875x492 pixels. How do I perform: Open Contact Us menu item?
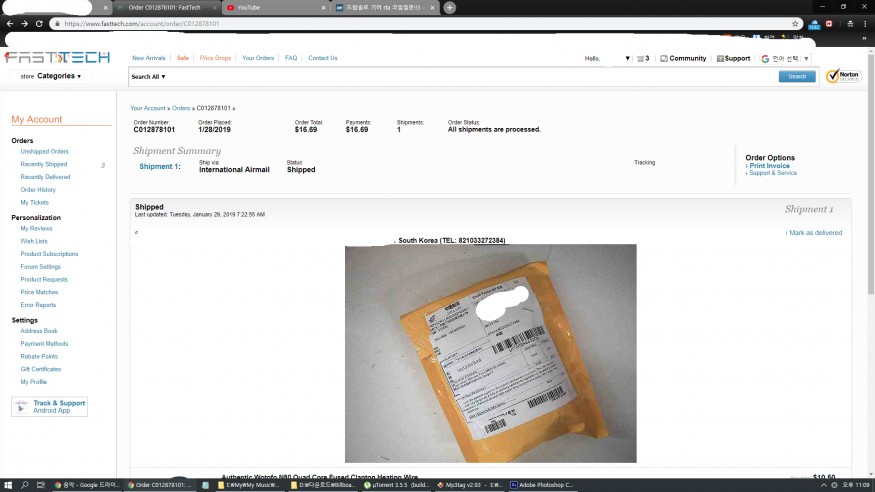(x=323, y=58)
